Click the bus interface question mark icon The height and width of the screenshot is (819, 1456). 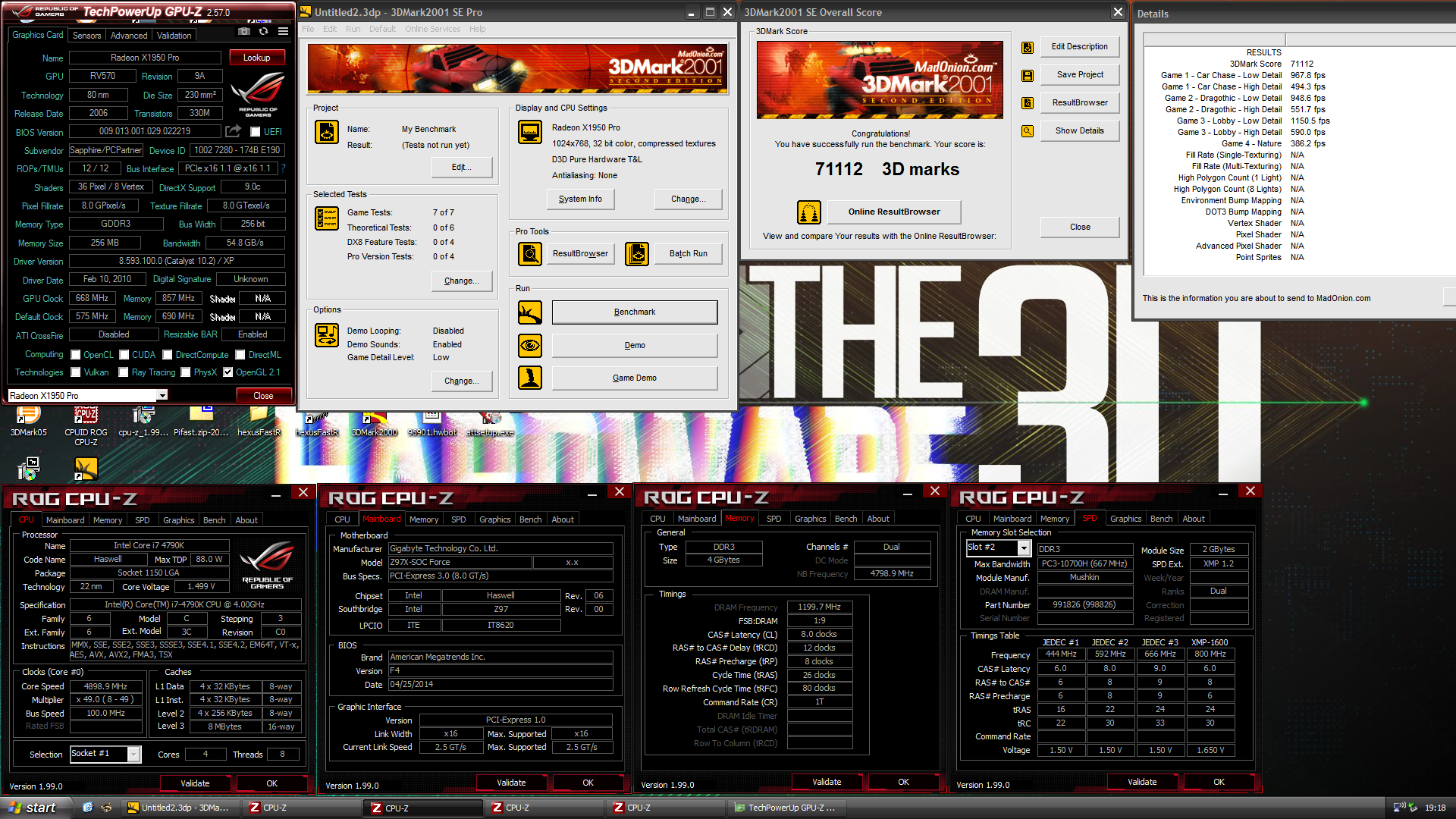[284, 168]
